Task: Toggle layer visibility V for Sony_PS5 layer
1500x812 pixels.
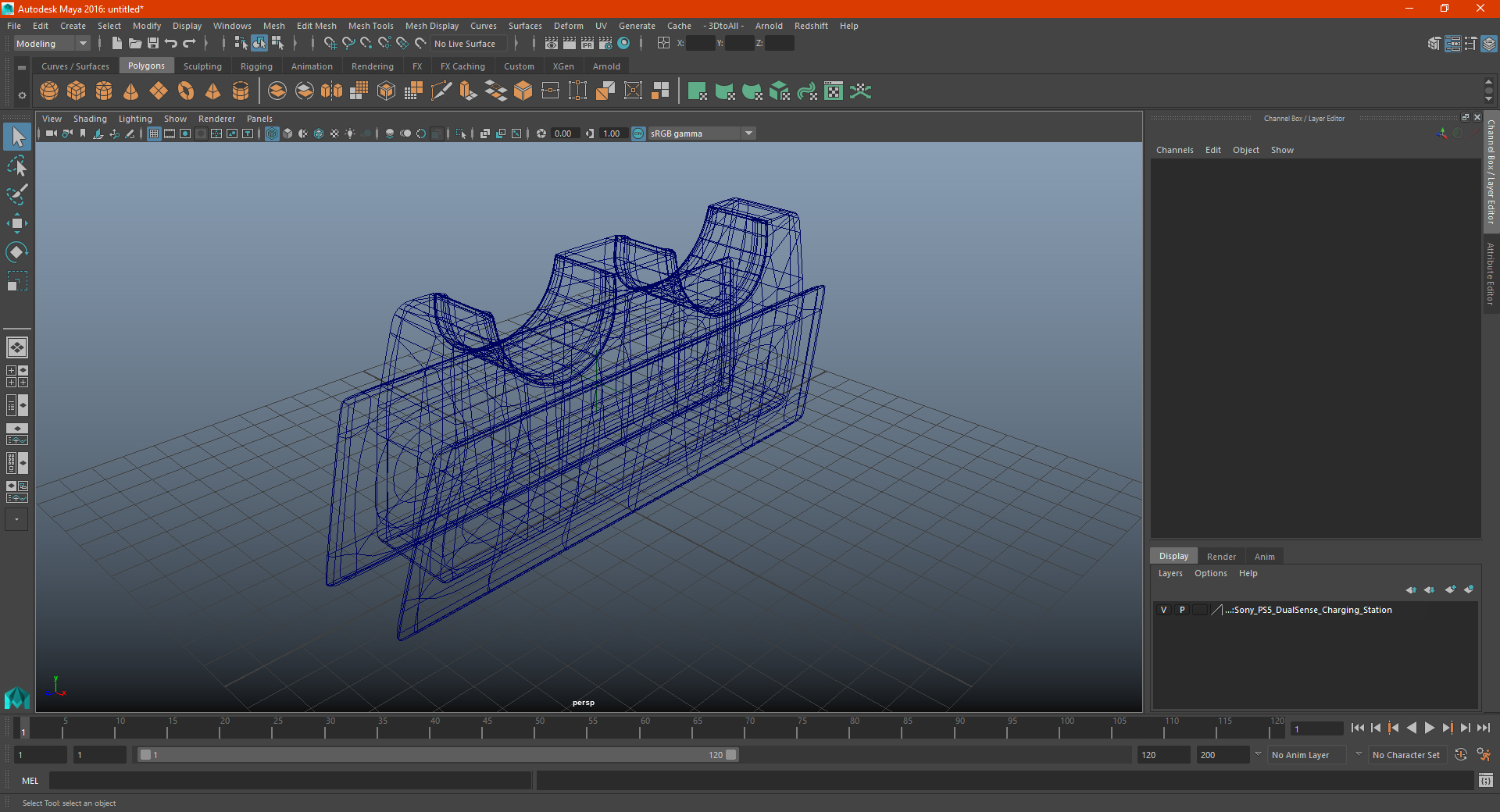Action: [x=1163, y=610]
